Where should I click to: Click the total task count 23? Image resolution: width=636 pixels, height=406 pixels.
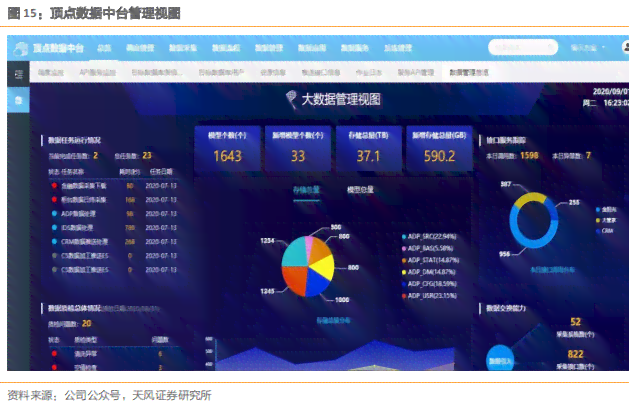click(x=146, y=155)
